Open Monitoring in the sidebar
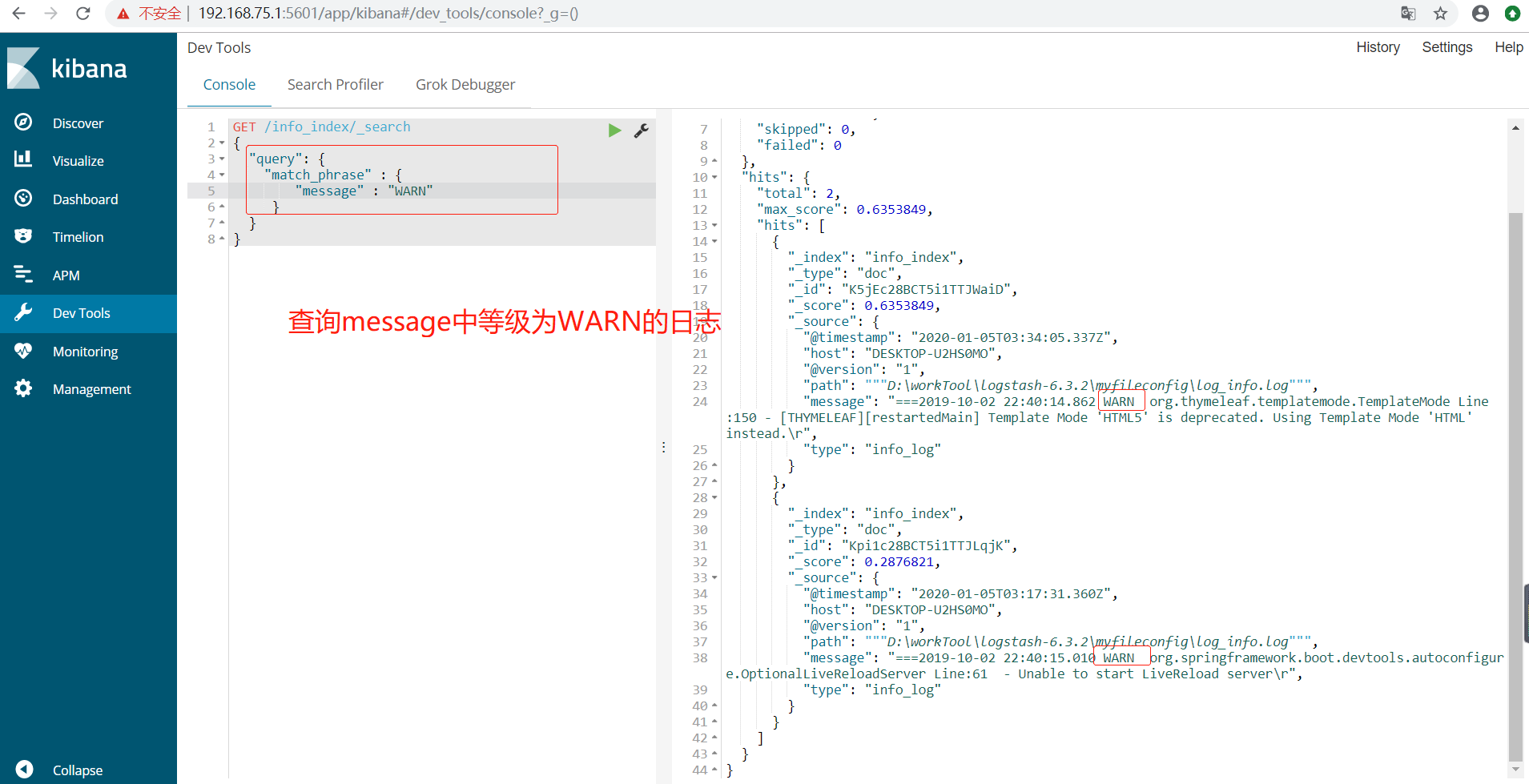 pyautogui.click(x=84, y=351)
